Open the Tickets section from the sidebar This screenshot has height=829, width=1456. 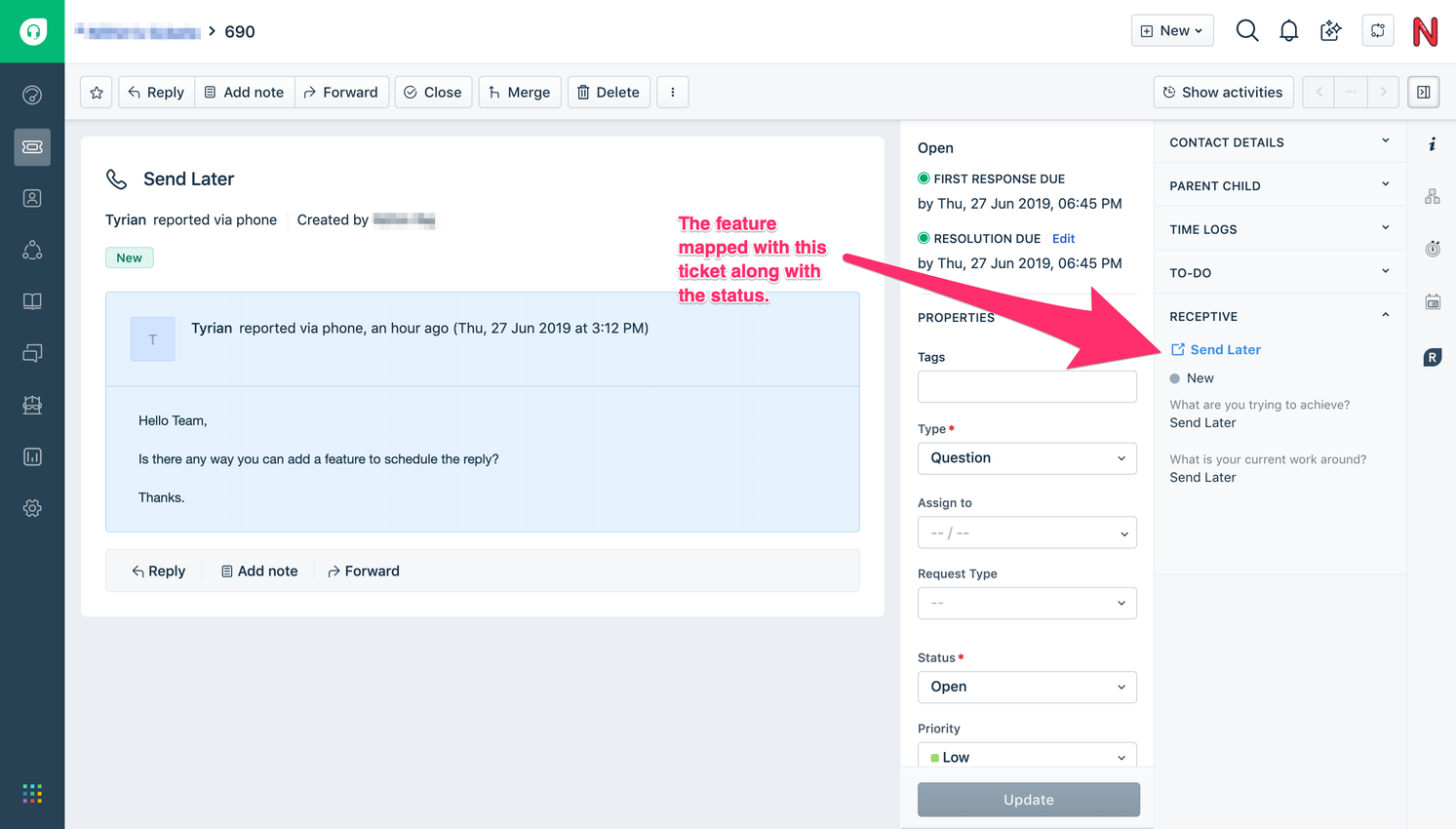32,147
